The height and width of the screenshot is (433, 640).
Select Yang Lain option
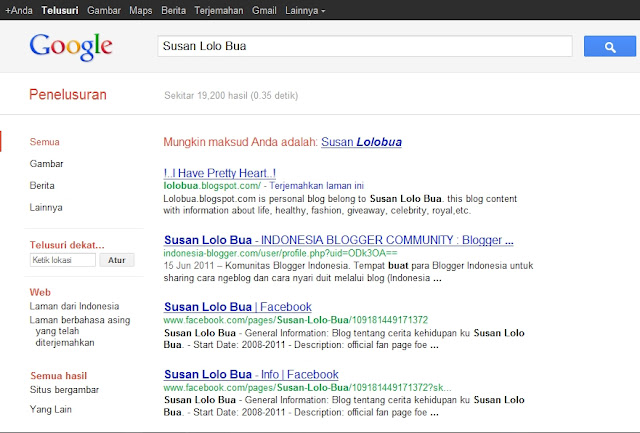pyautogui.click(x=50, y=409)
